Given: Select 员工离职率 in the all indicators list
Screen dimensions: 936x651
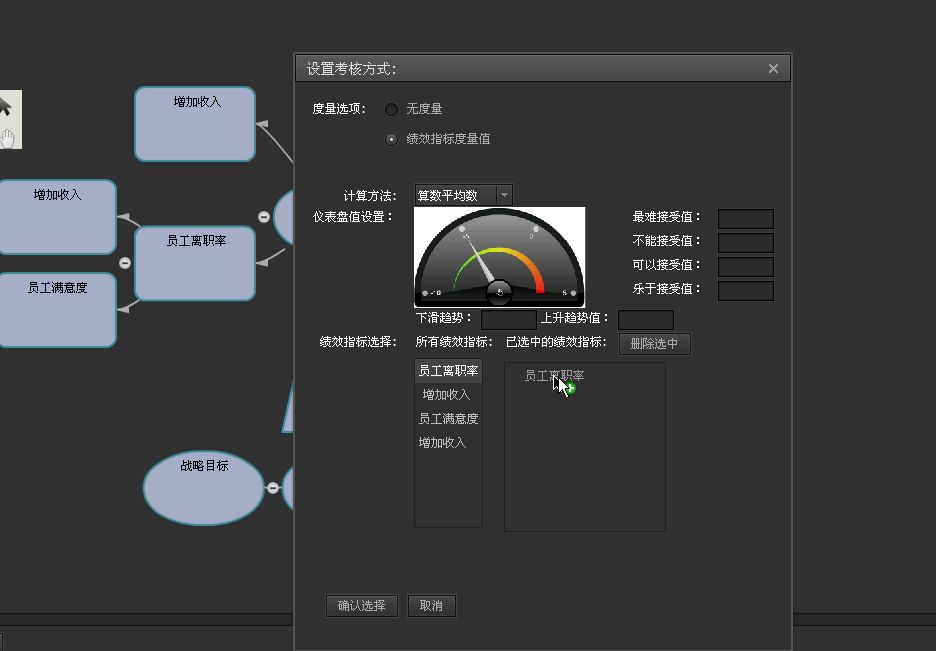Looking at the screenshot, I should click(x=448, y=371).
